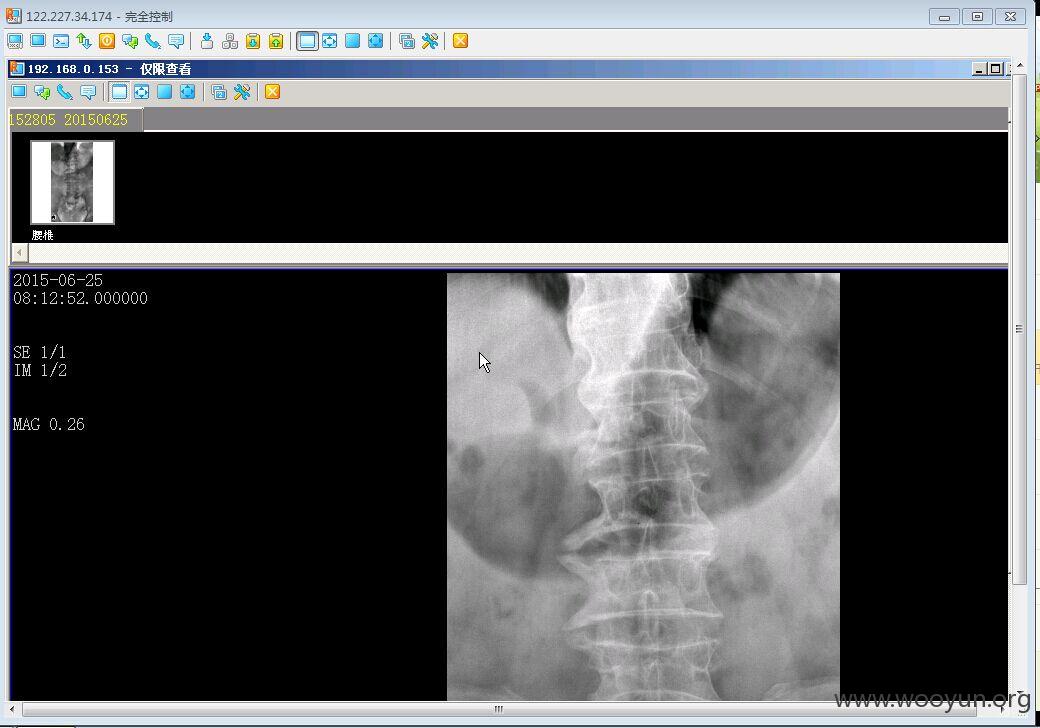This screenshot has width=1040, height=728.
Task: Switch remote monitor icon in outer toolbar
Action: click(x=407, y=41)
